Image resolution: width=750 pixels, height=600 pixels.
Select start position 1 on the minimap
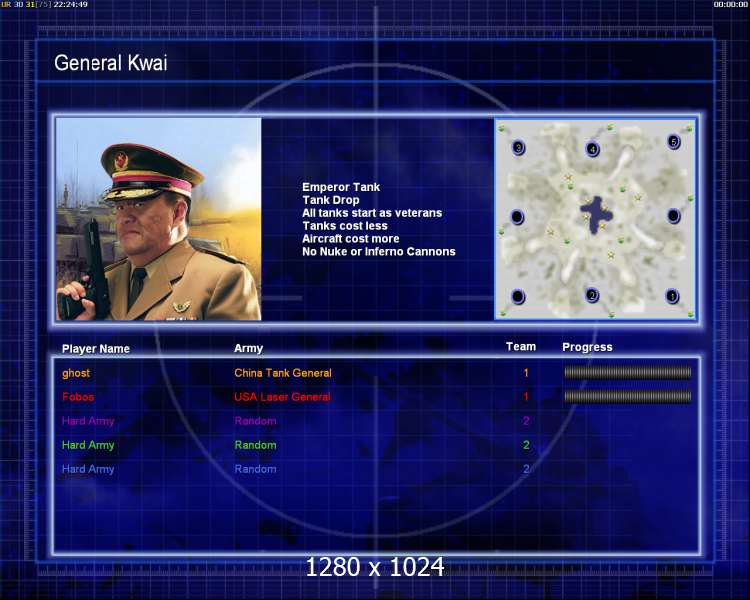(x=672, y=296)
